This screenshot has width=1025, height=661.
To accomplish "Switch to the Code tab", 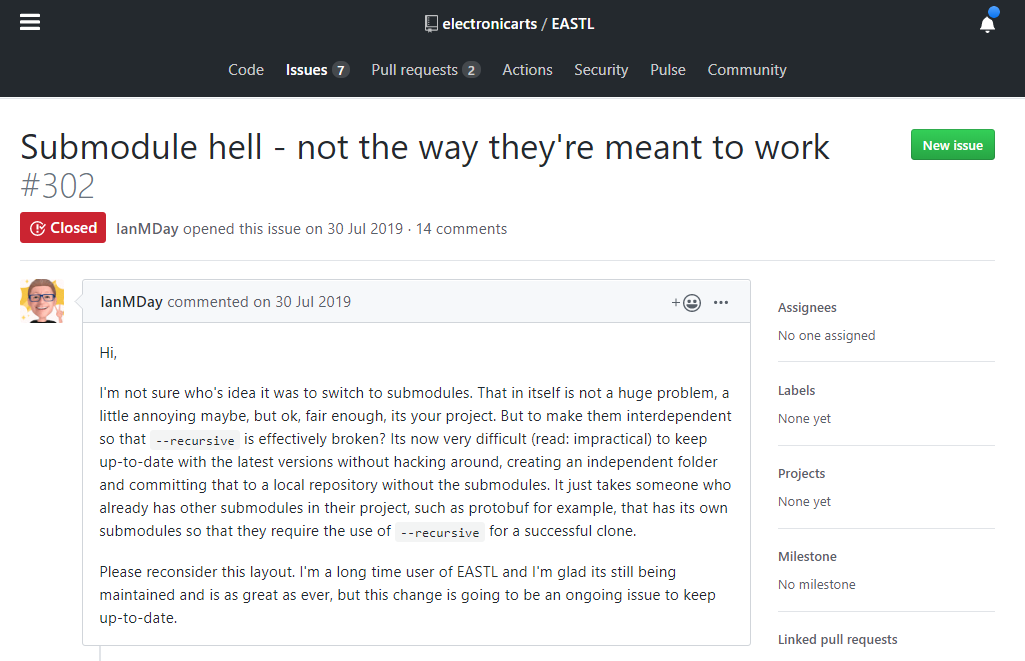I will point(246,70).
